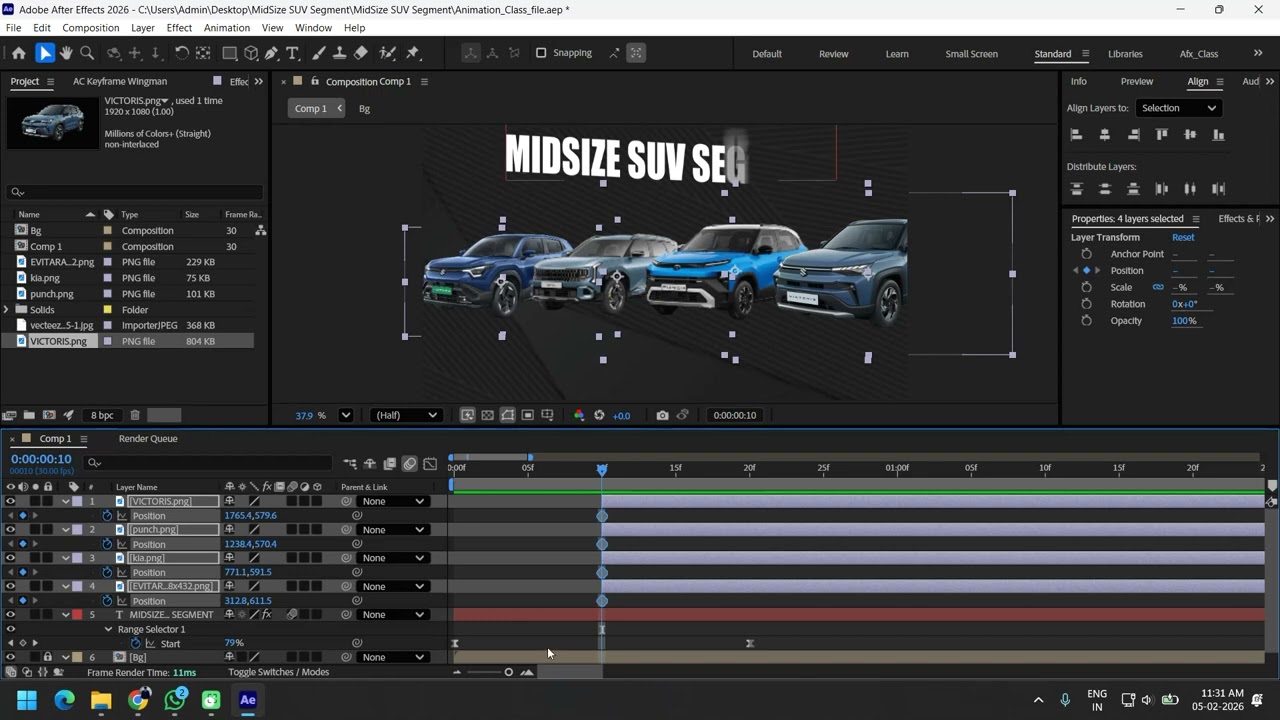Open Adobe After Effects taskbar icon
Screen dimensions: 1280x720
click(x=248, y=700)
